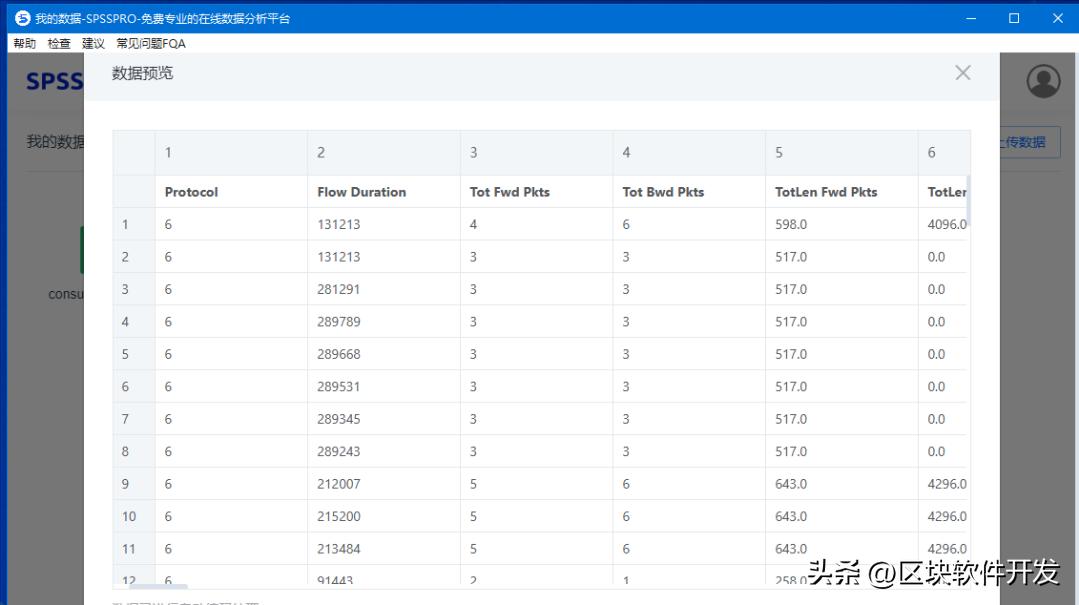The width and height of the screenshot is (1079, 605).
Task: Open the 检查 menu
Action: (59, 44)
